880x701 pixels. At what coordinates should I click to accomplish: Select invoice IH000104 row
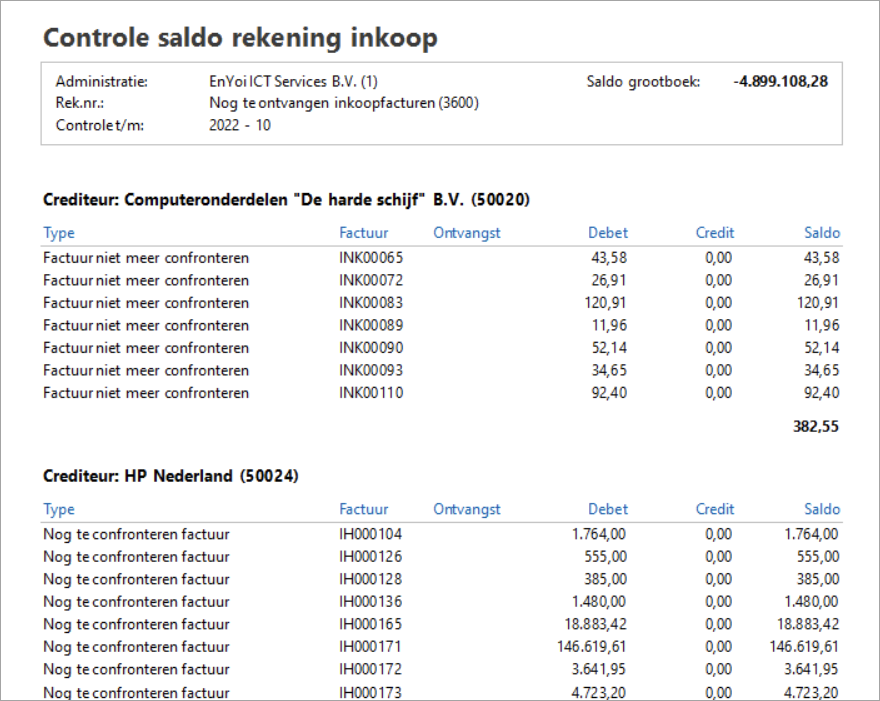441,534
